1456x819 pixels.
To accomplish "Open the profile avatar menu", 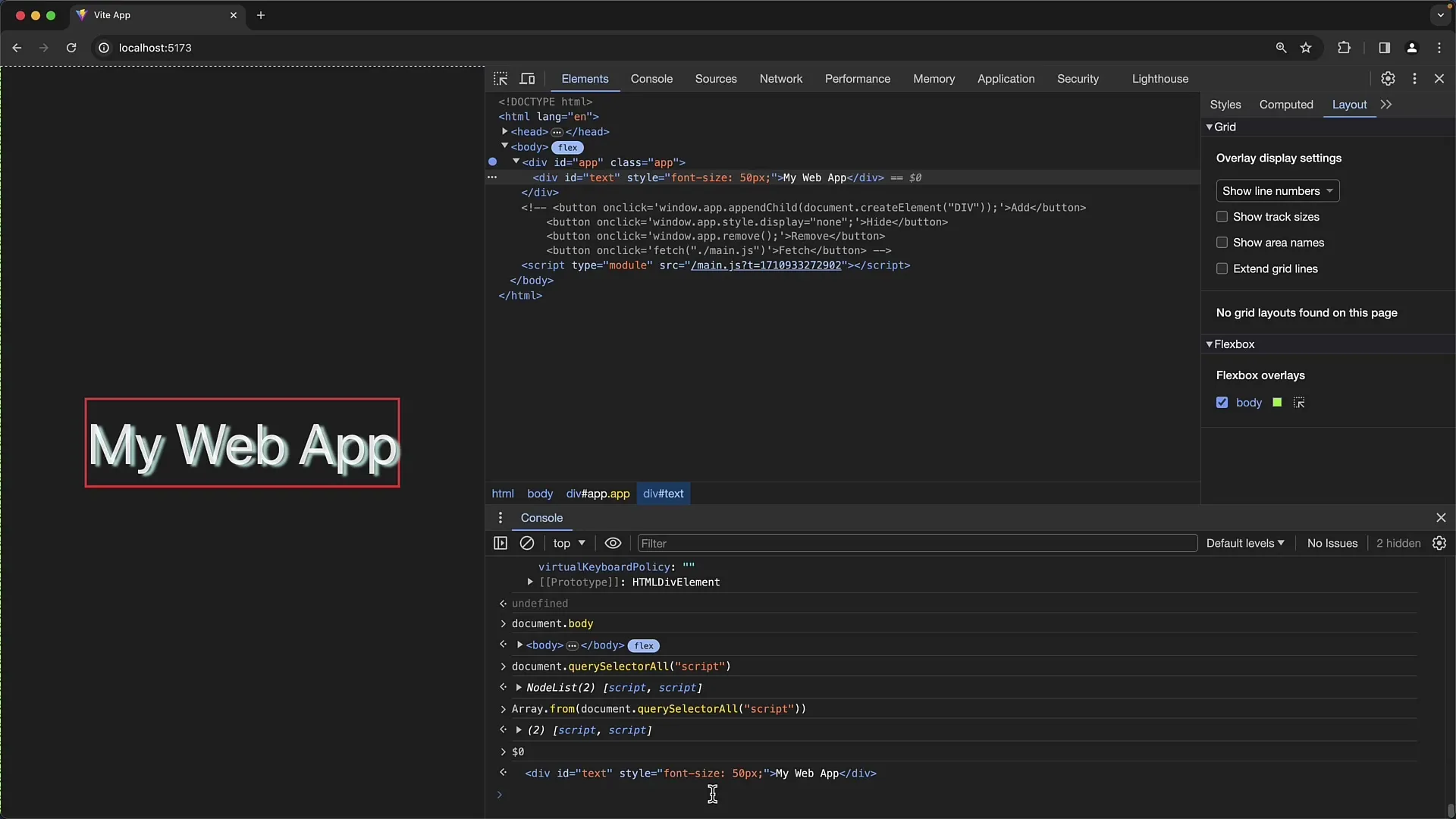I will click(1411, 48).
